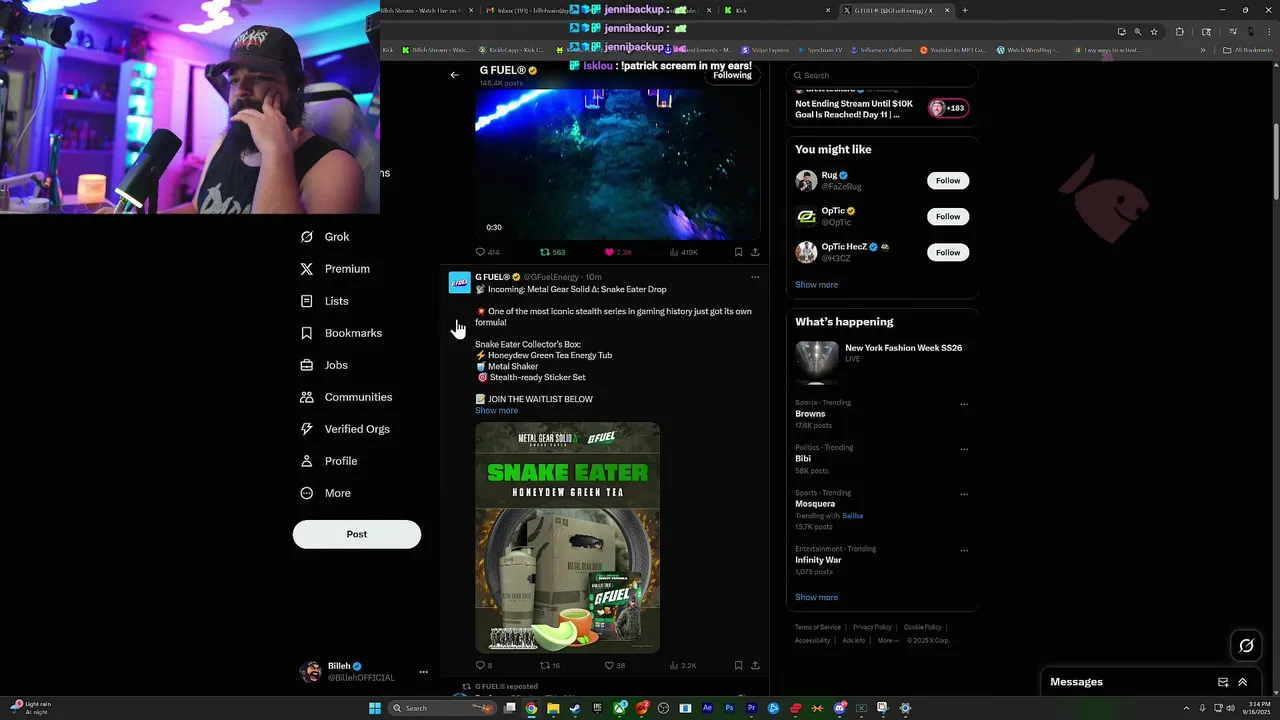Open account menu next to Billeh
1280x720 pixels.
coord(423,672)
